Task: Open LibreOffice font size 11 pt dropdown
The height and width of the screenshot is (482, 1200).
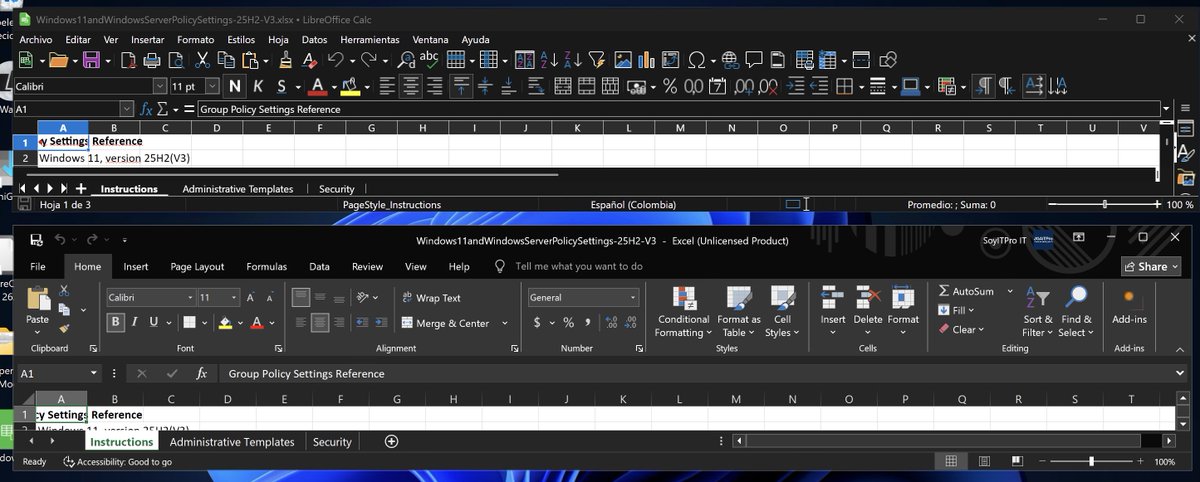Action: 214,87
